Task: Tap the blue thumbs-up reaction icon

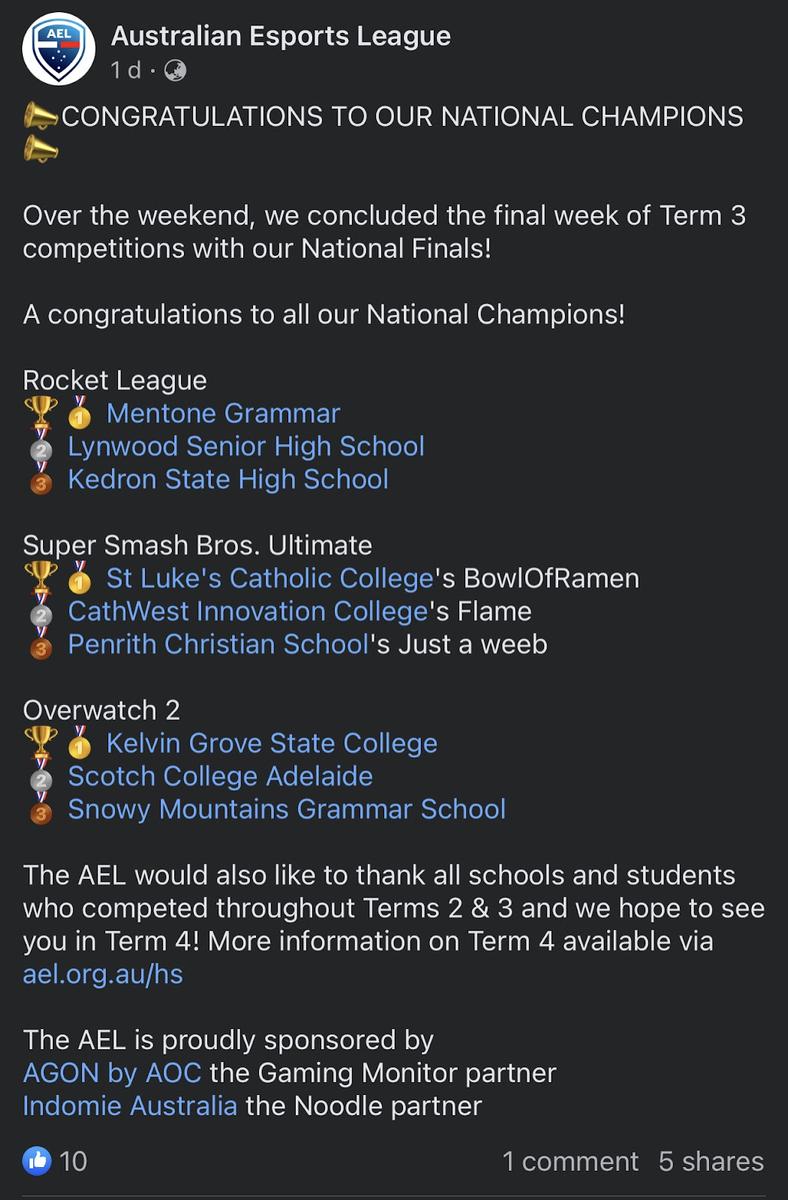Action: click(x=38, y=1160)
